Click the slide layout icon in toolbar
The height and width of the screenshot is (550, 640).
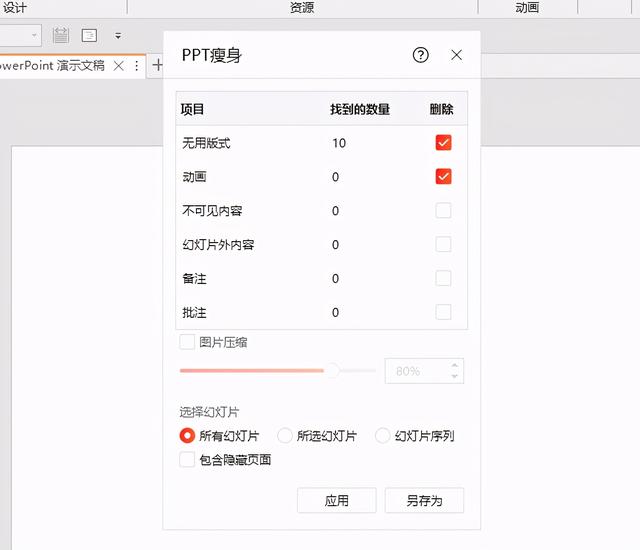(89, 35)
